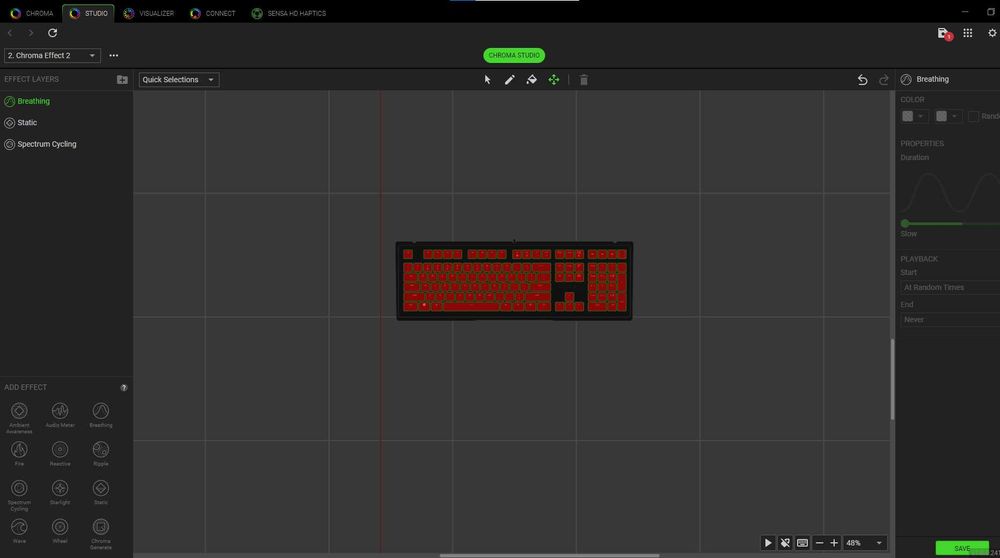Open Add Effect help question mark

coord(124,388)
